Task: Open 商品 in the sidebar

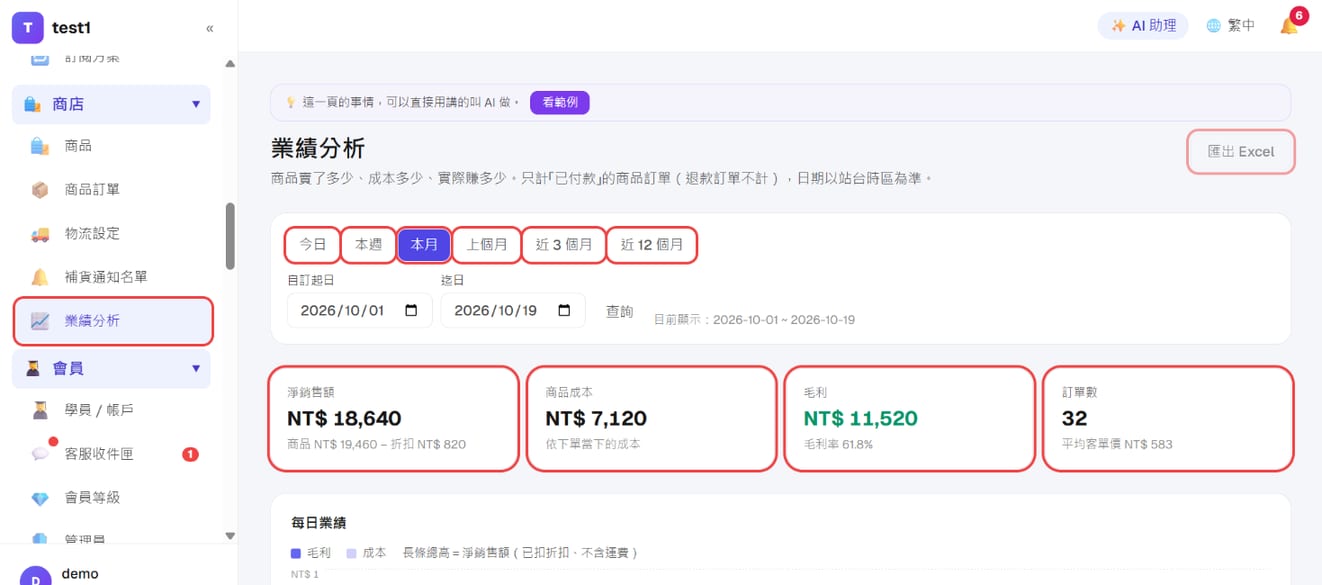Action: pos(111,146)
